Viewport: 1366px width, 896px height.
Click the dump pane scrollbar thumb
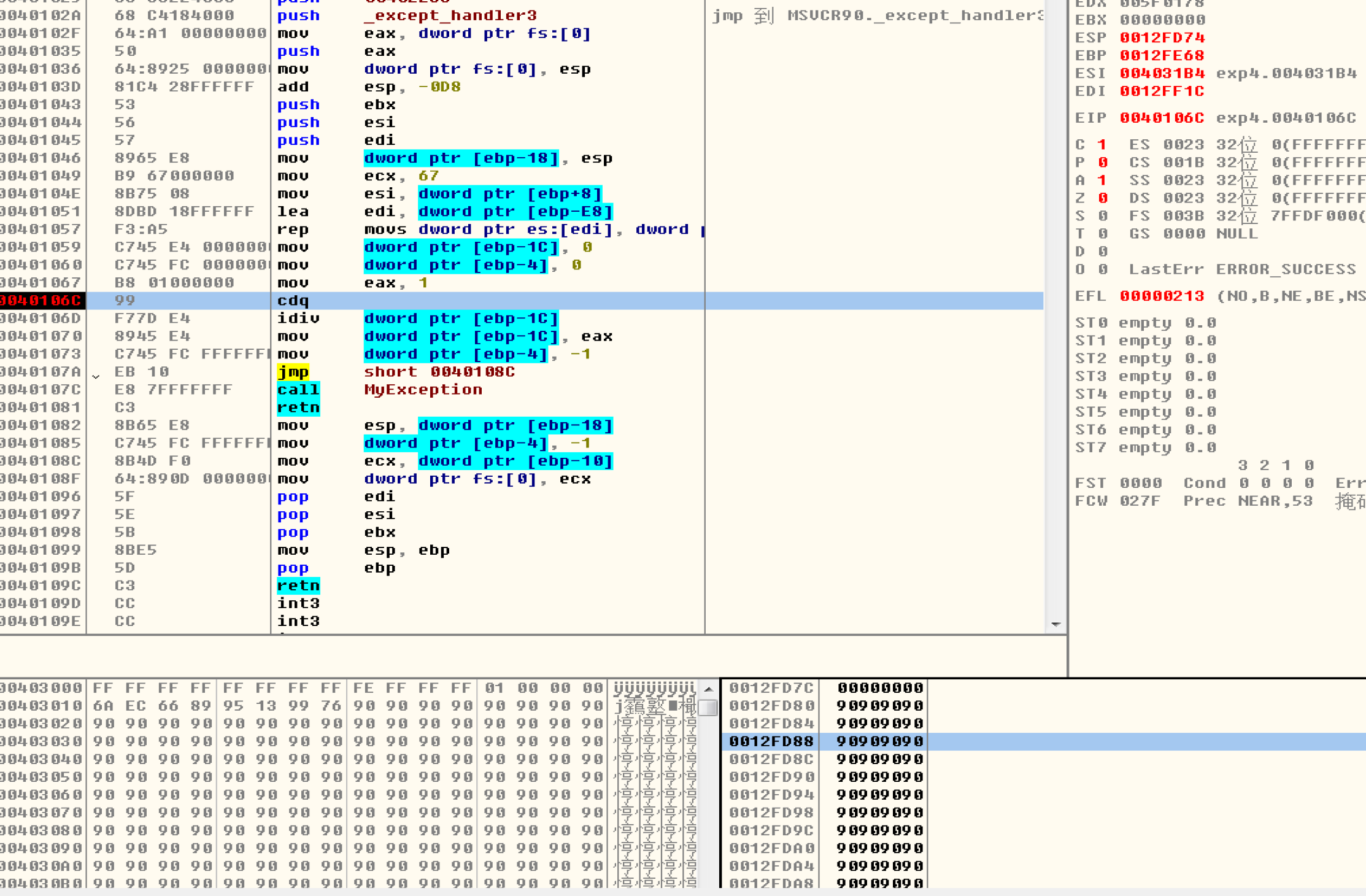click(708, 708)
